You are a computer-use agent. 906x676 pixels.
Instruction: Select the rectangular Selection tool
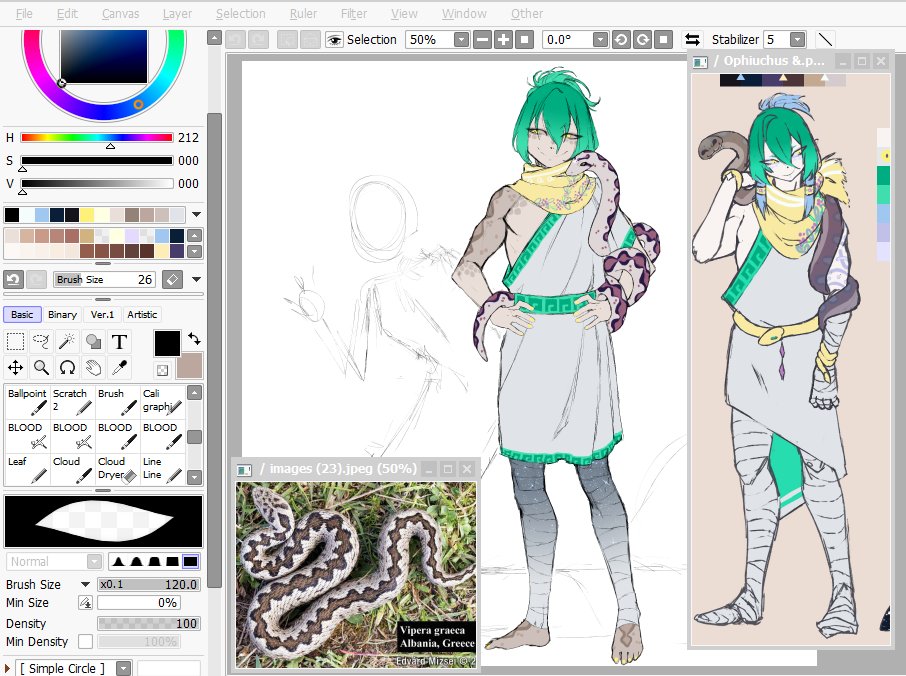(15, 341)
